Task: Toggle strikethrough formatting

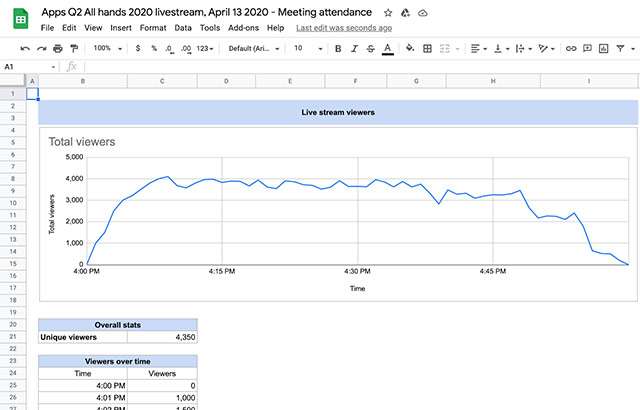Action: pos(370,48)
